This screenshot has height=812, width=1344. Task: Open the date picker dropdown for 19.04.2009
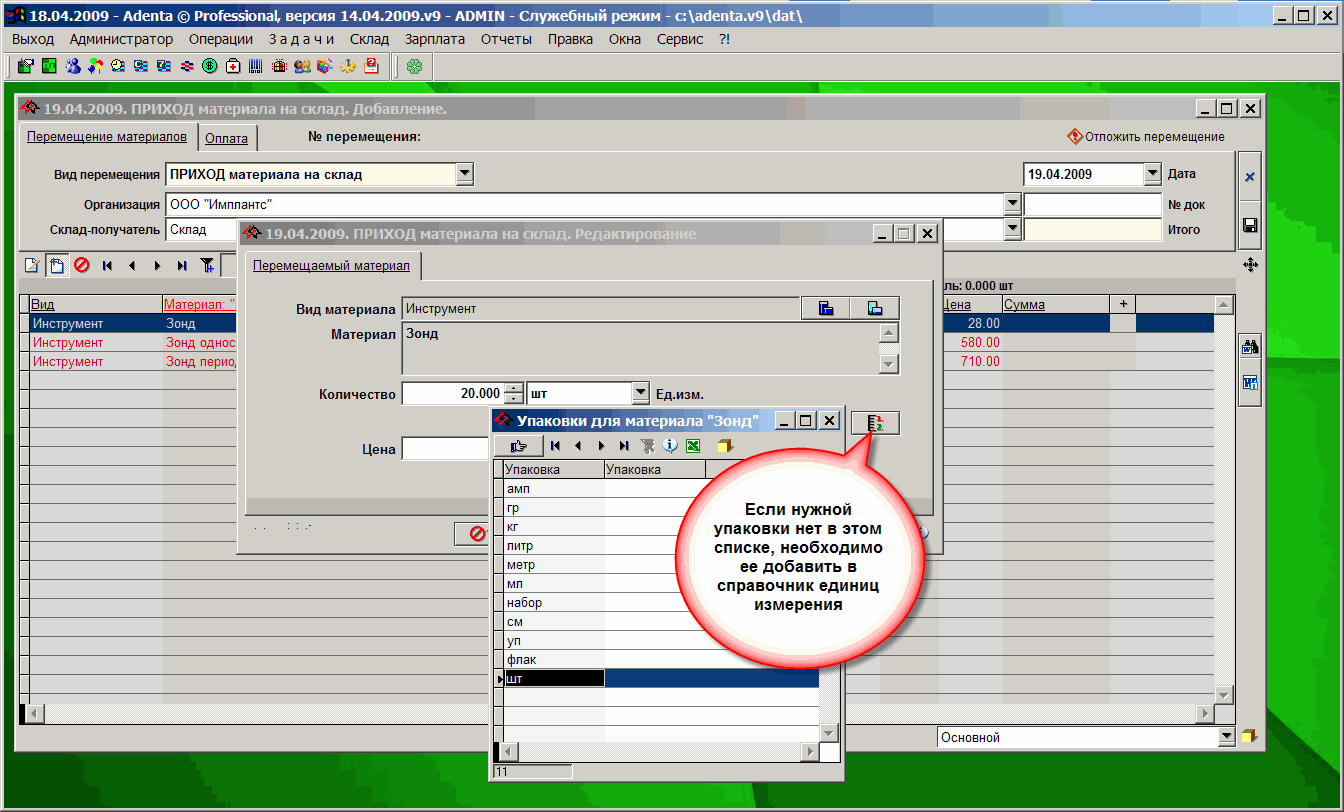pos(1152,174)
